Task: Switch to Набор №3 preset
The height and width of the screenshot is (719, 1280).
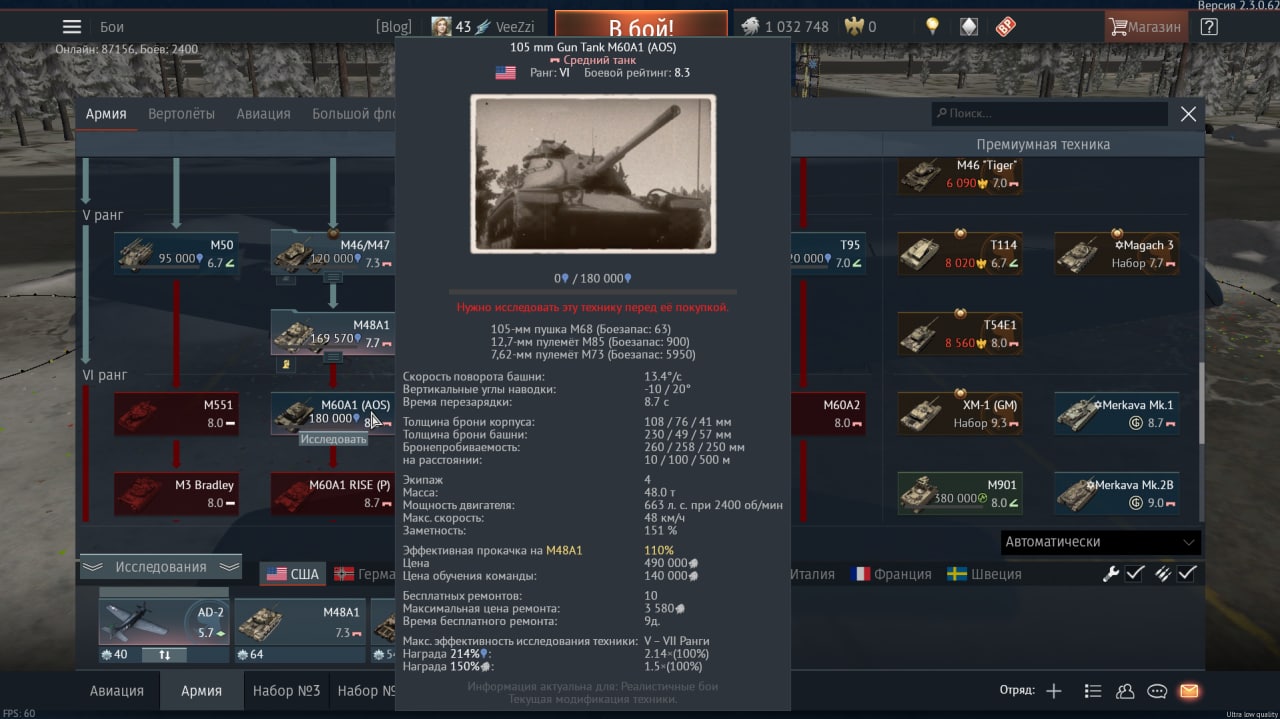Action: (x=286, y=690)
